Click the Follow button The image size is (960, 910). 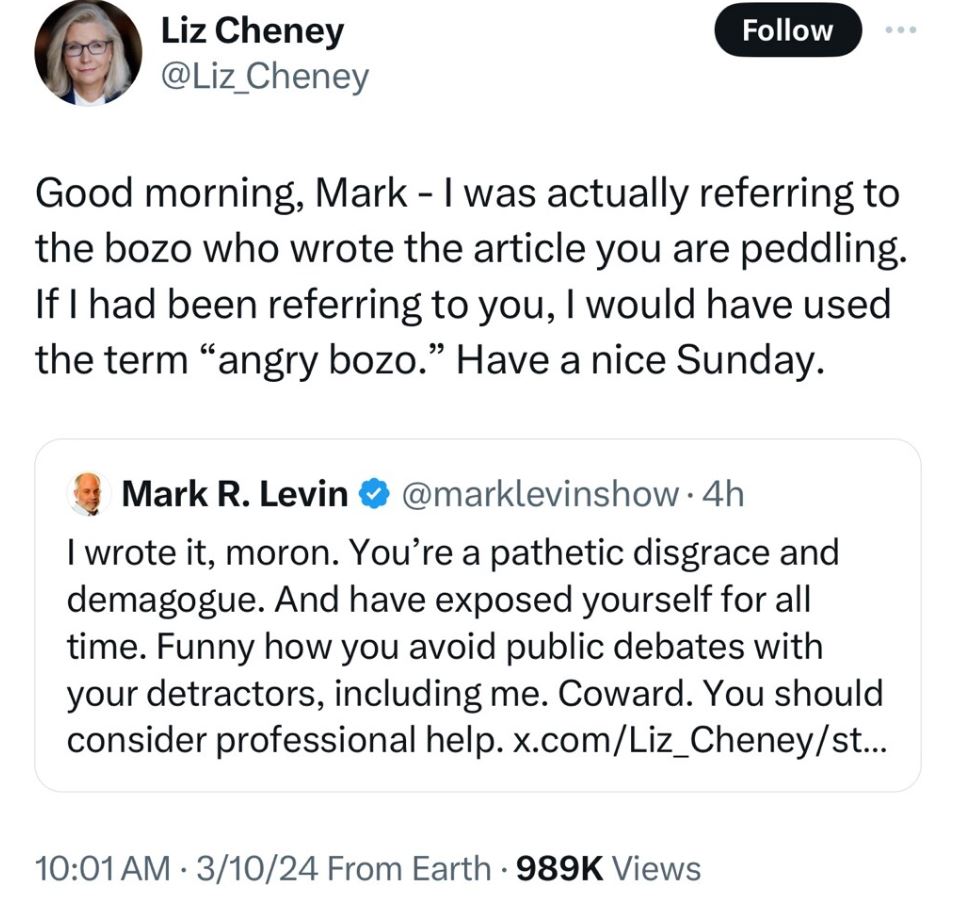tap(787, 30)
